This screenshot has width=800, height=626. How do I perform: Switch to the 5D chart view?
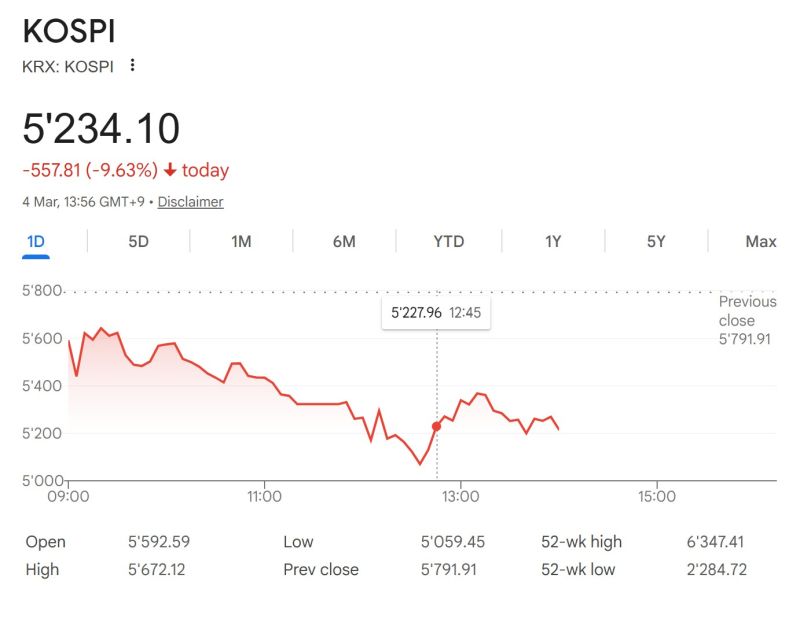pyautogui.click(x=138, y=242)
